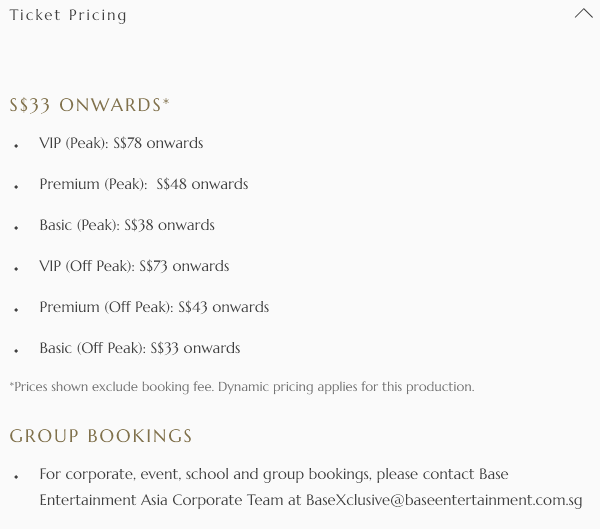Click the bullet beside VIP (Off Peak)
Screen dimensions: 600x529
click(16, 268)
